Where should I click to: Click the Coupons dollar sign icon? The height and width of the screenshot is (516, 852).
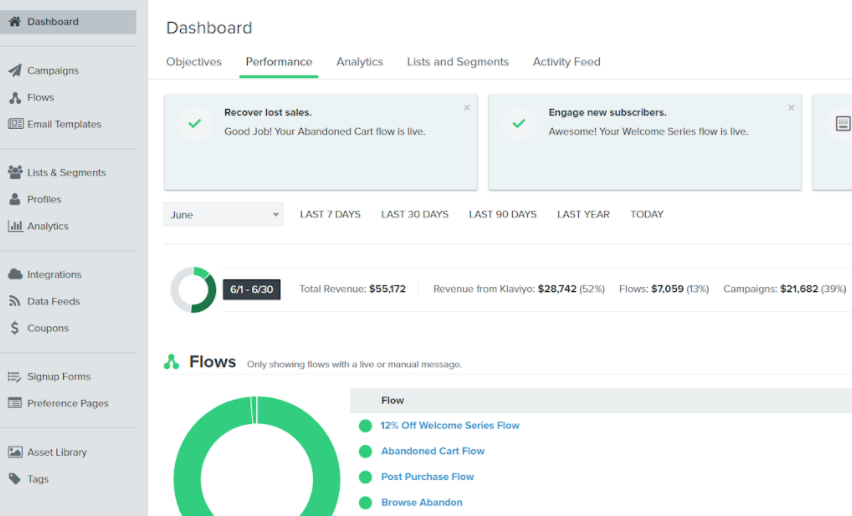[x=15, y=328]
